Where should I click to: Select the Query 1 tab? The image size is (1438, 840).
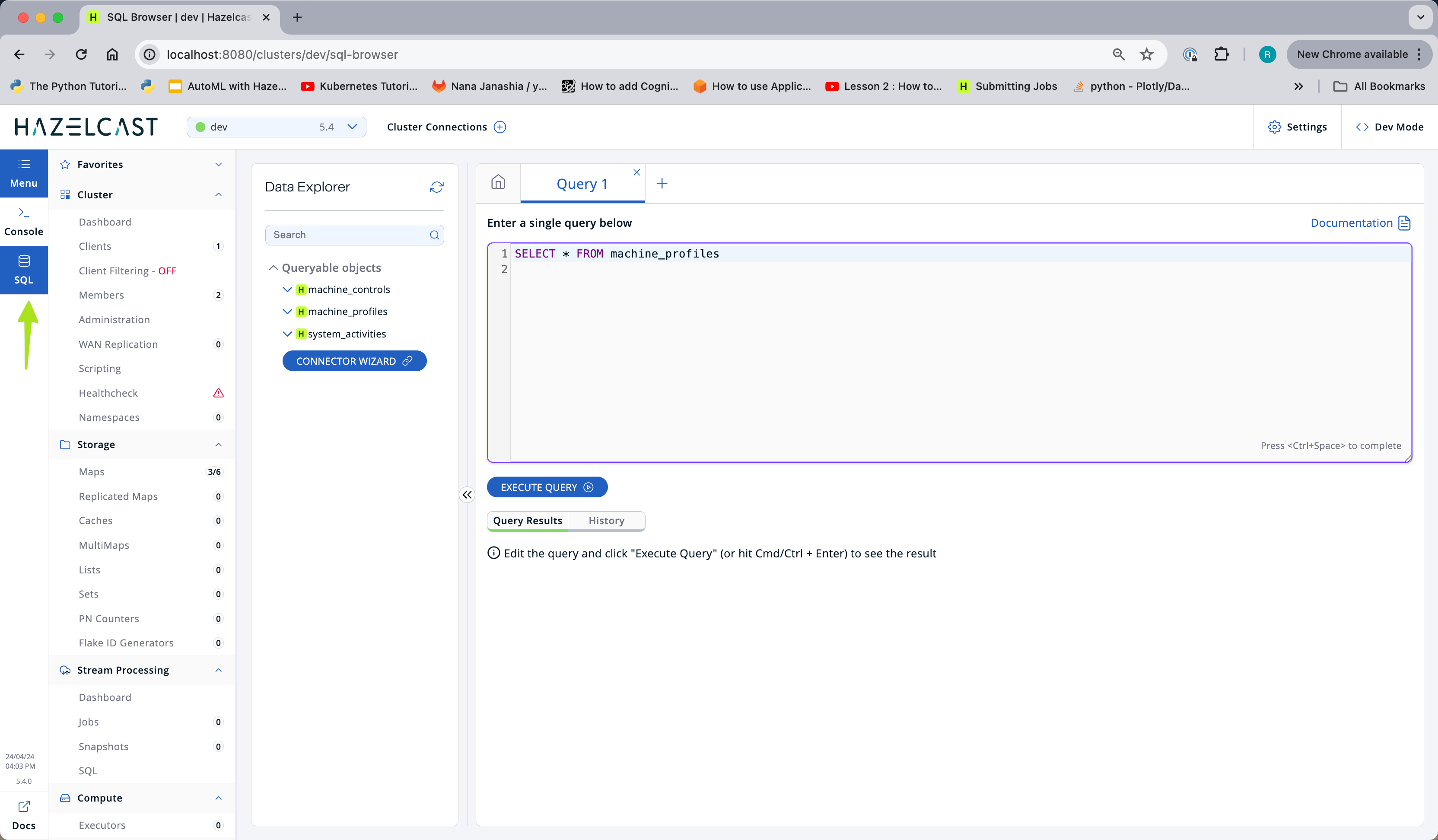pyautogui.click(x=582, y=184)
